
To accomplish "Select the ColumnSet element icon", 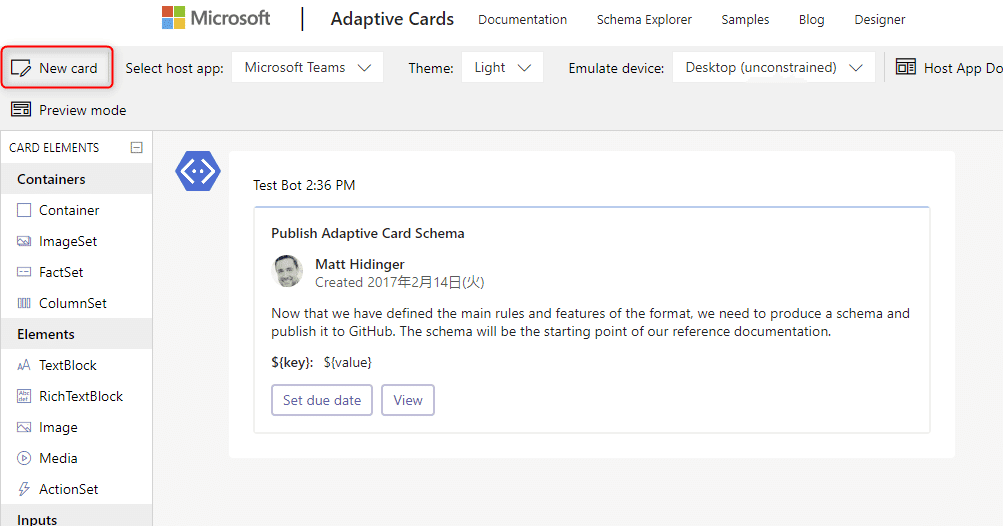I will [24, 303].
